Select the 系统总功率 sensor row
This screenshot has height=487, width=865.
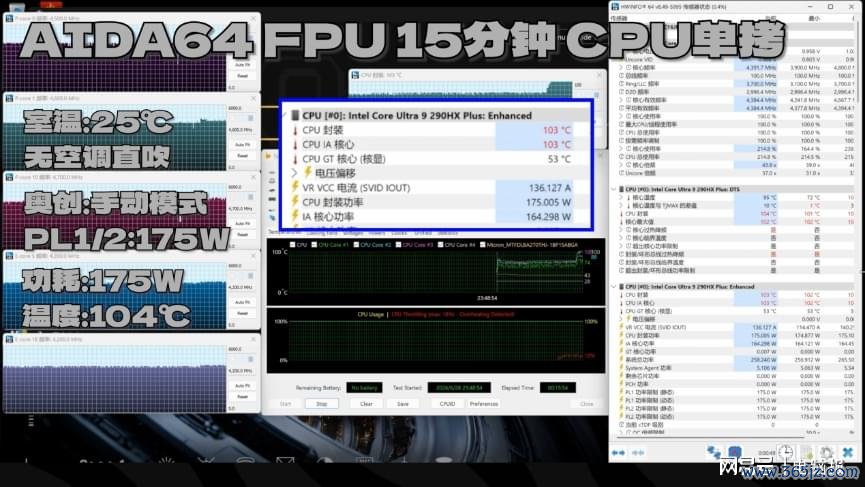734,360
